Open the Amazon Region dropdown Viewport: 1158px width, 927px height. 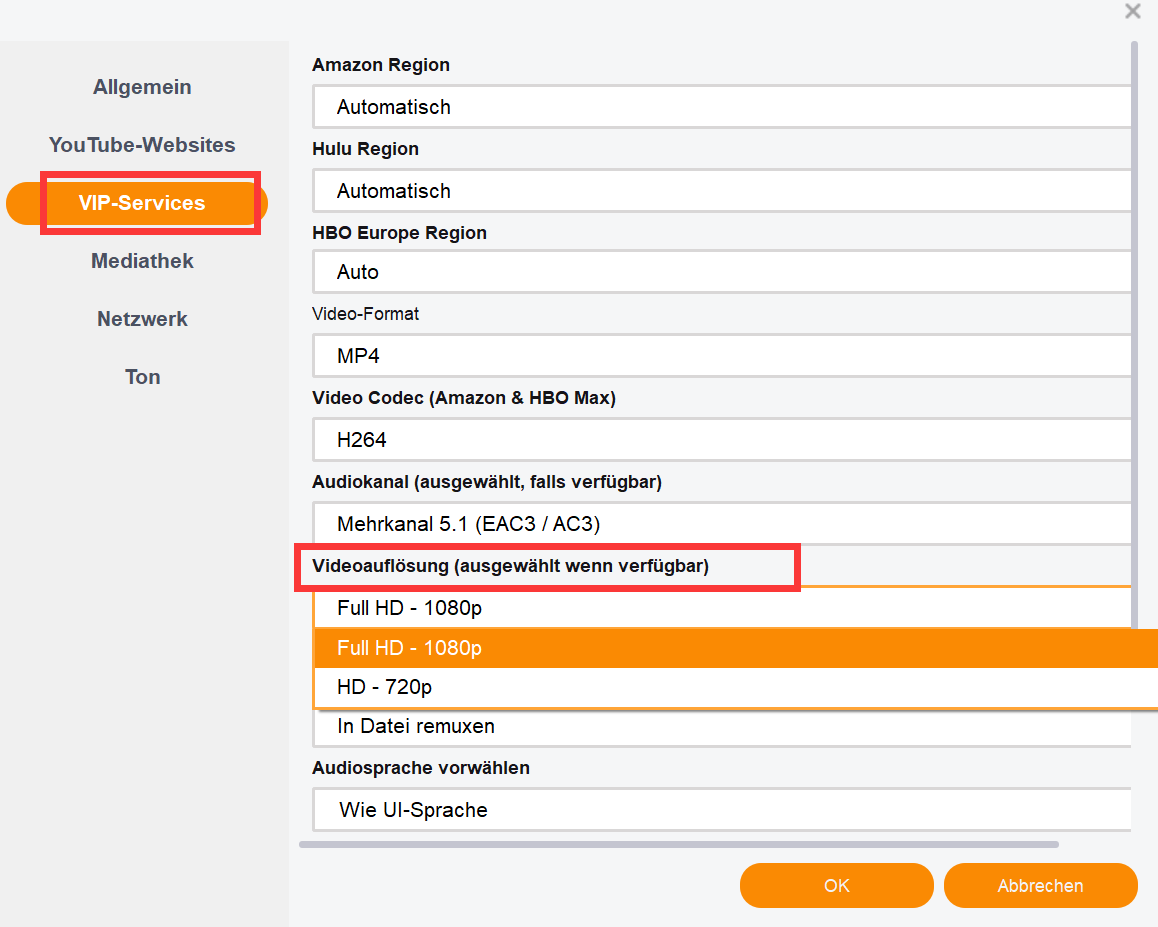(722, 107)
